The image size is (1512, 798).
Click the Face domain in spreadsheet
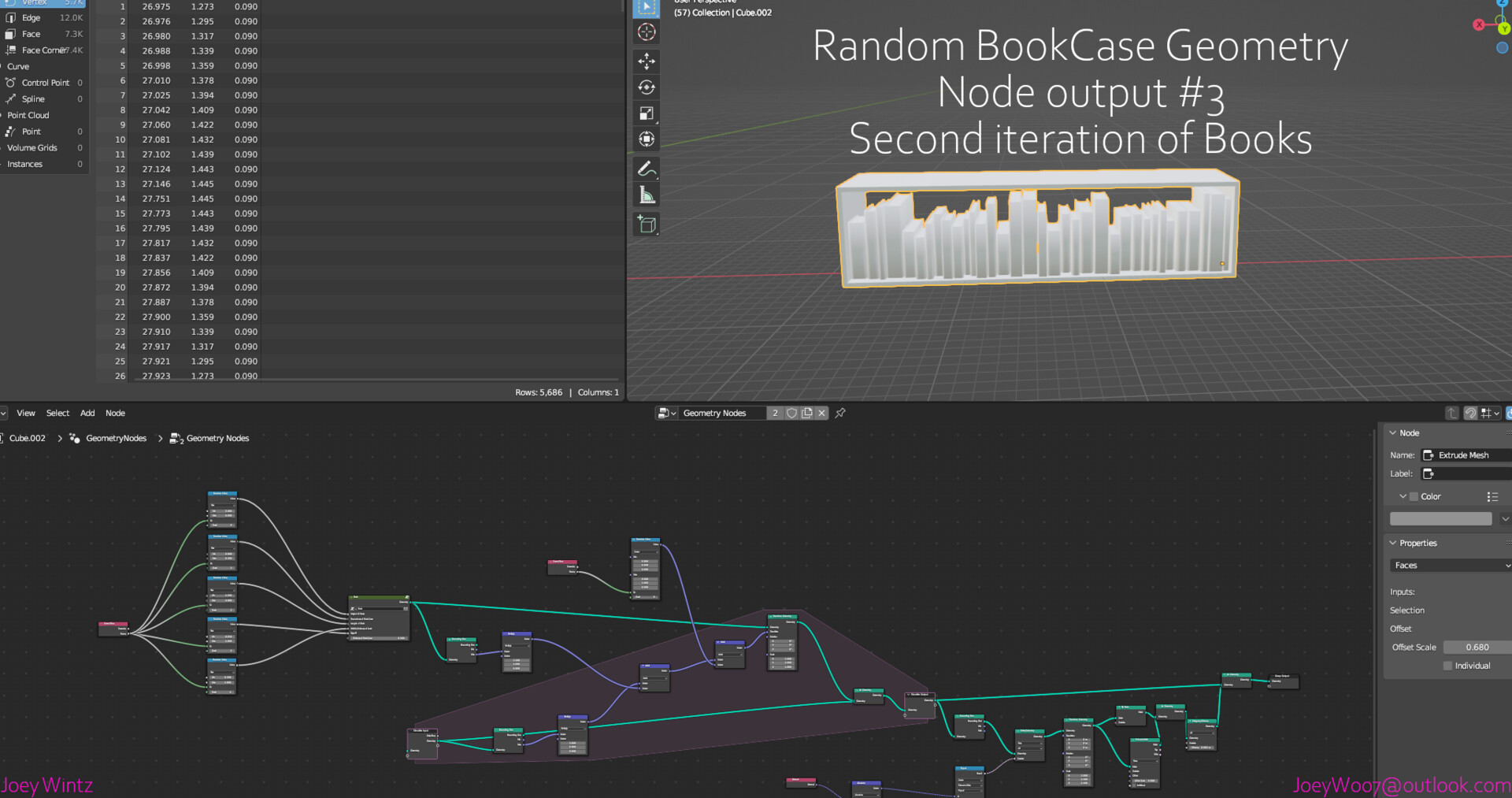(31, 34)
